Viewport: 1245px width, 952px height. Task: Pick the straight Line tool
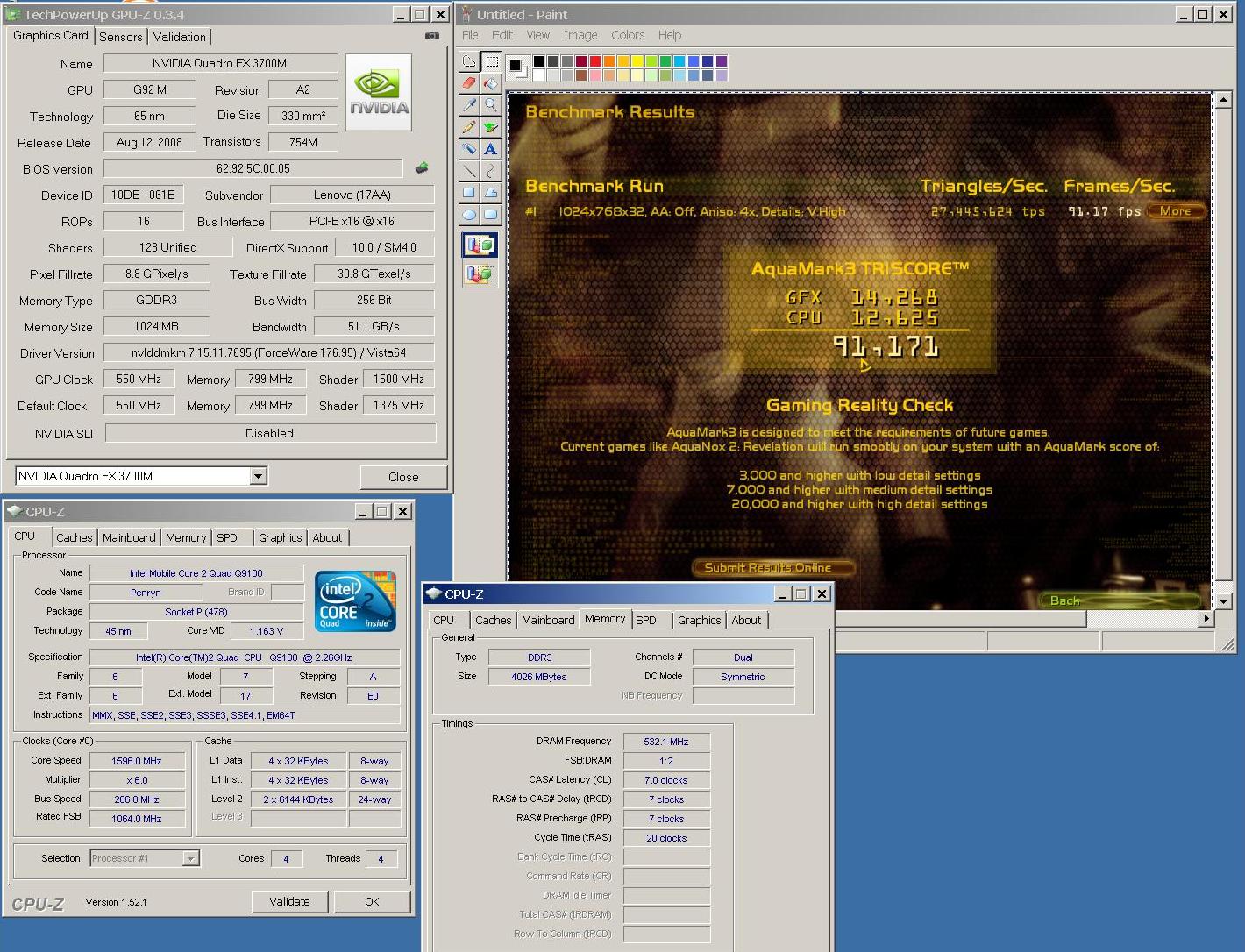[x=469, y=171]
